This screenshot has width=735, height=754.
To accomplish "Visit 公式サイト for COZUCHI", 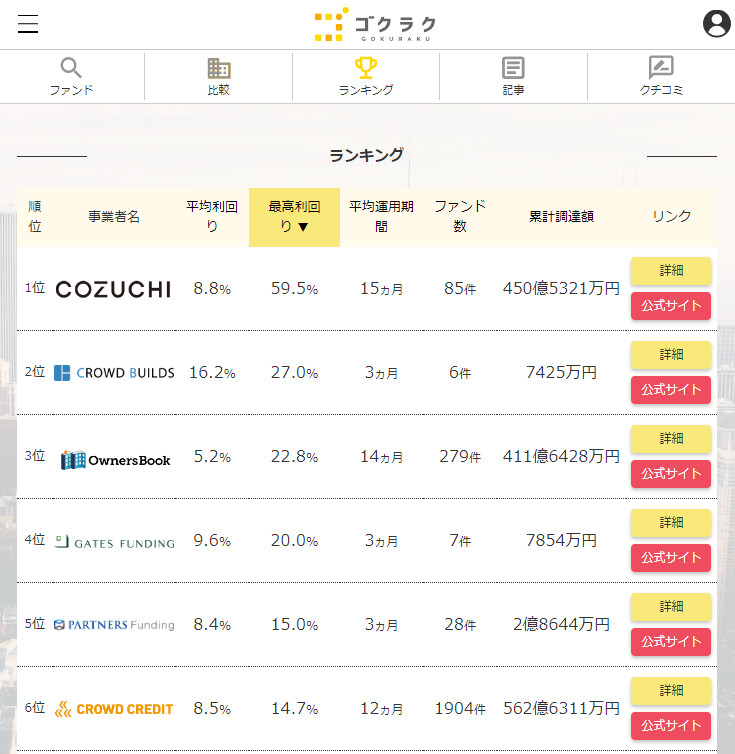I will pos(671,306).
